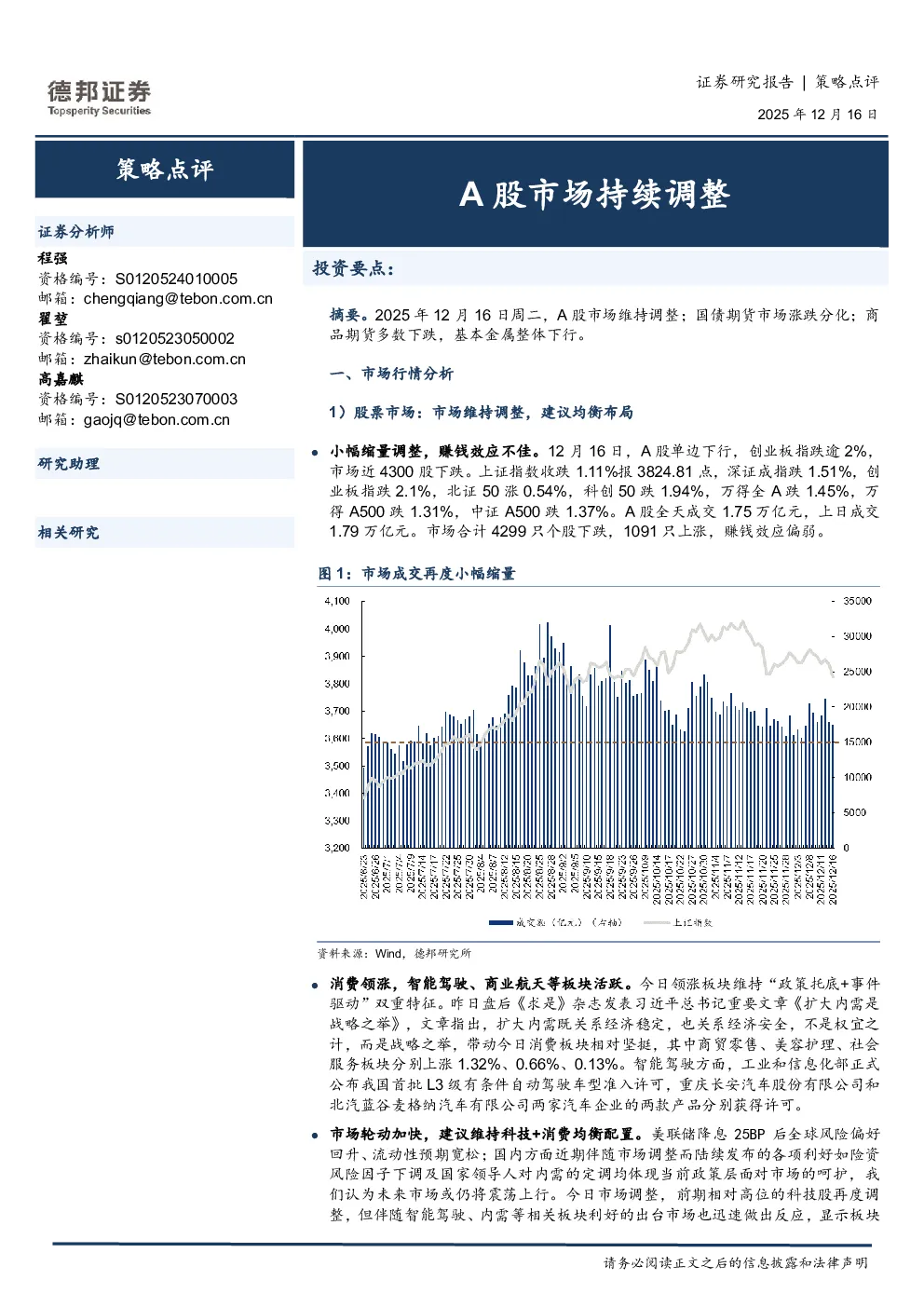Click the 4,100 value on the left chart axis
The height and width of the screenshot is (1307, 924).
point(337,602)
